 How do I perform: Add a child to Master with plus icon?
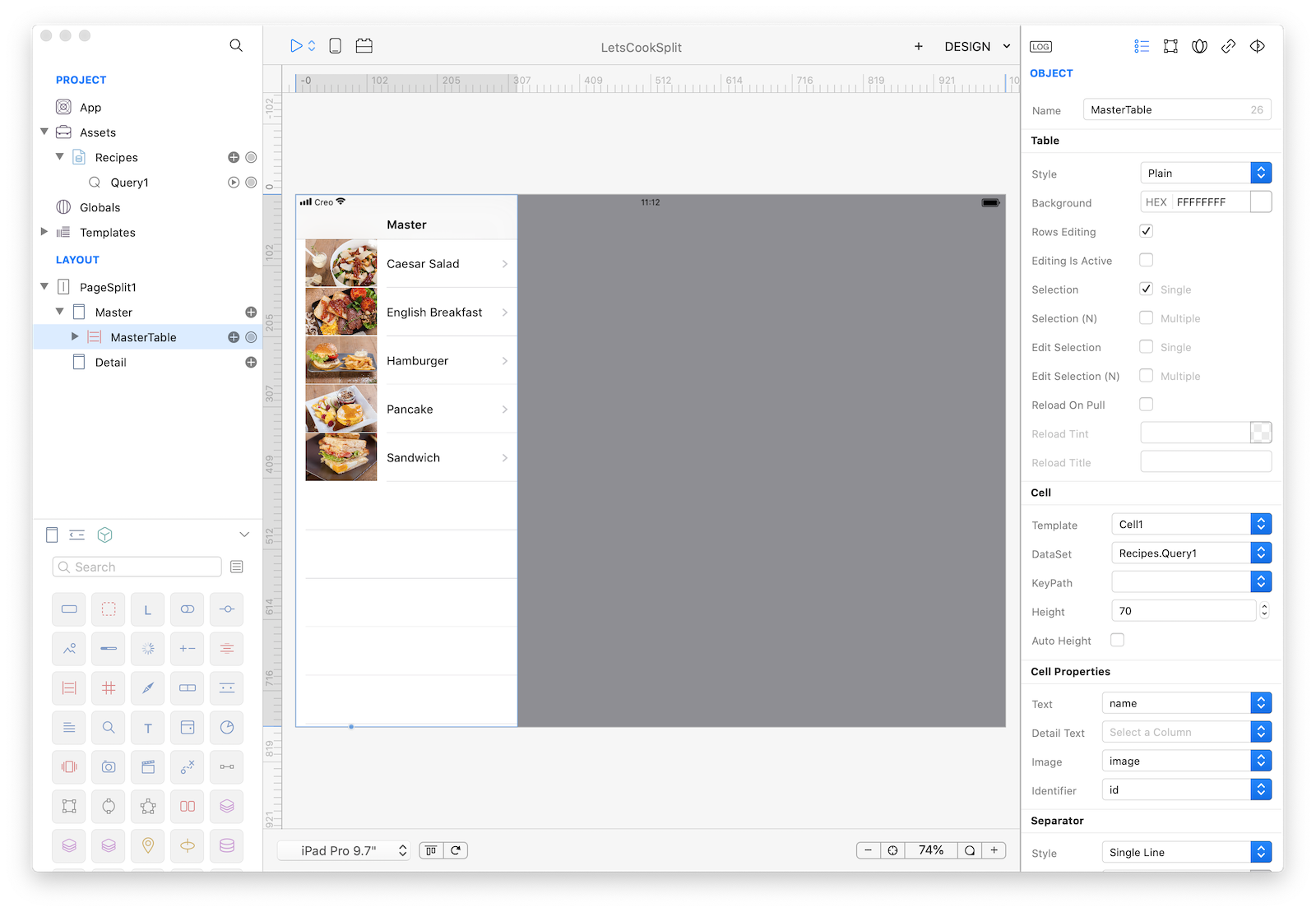coord(251,312)
